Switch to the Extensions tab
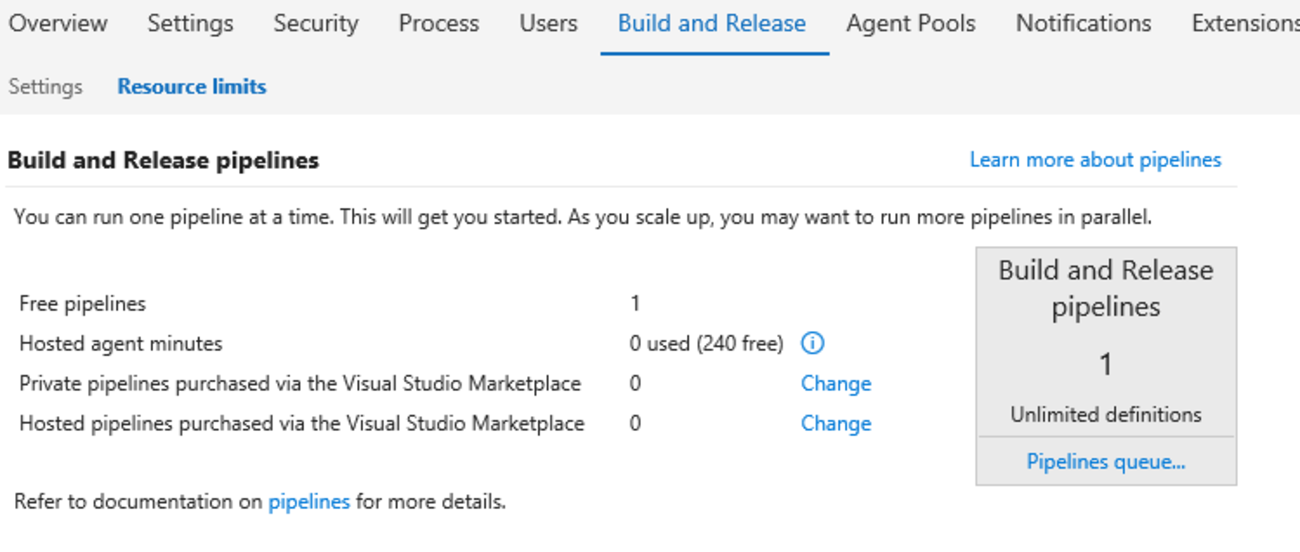 (x=1245, y=24)
